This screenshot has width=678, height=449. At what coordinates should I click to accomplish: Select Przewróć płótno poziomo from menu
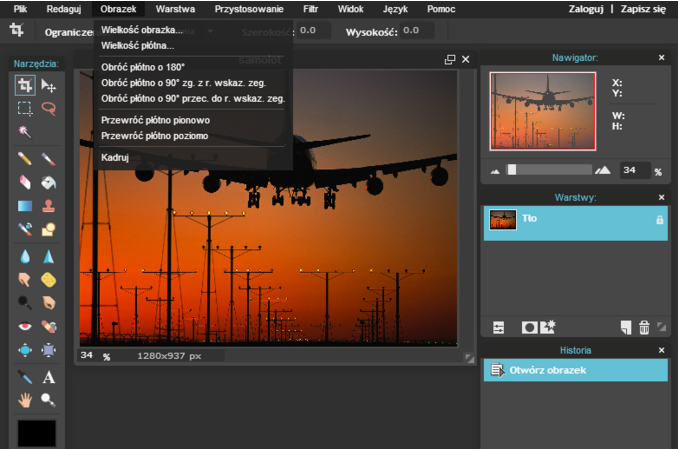[x=155, y=135]
